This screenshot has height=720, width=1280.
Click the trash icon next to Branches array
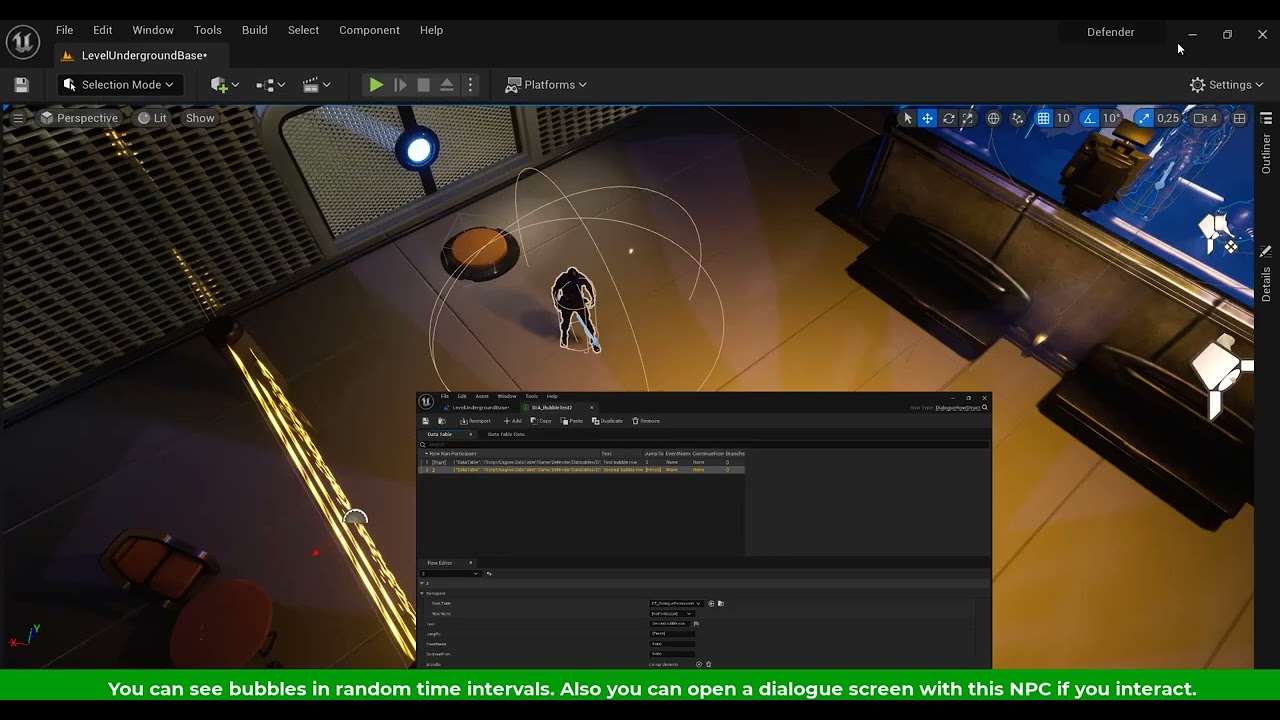tap(709, 664)
